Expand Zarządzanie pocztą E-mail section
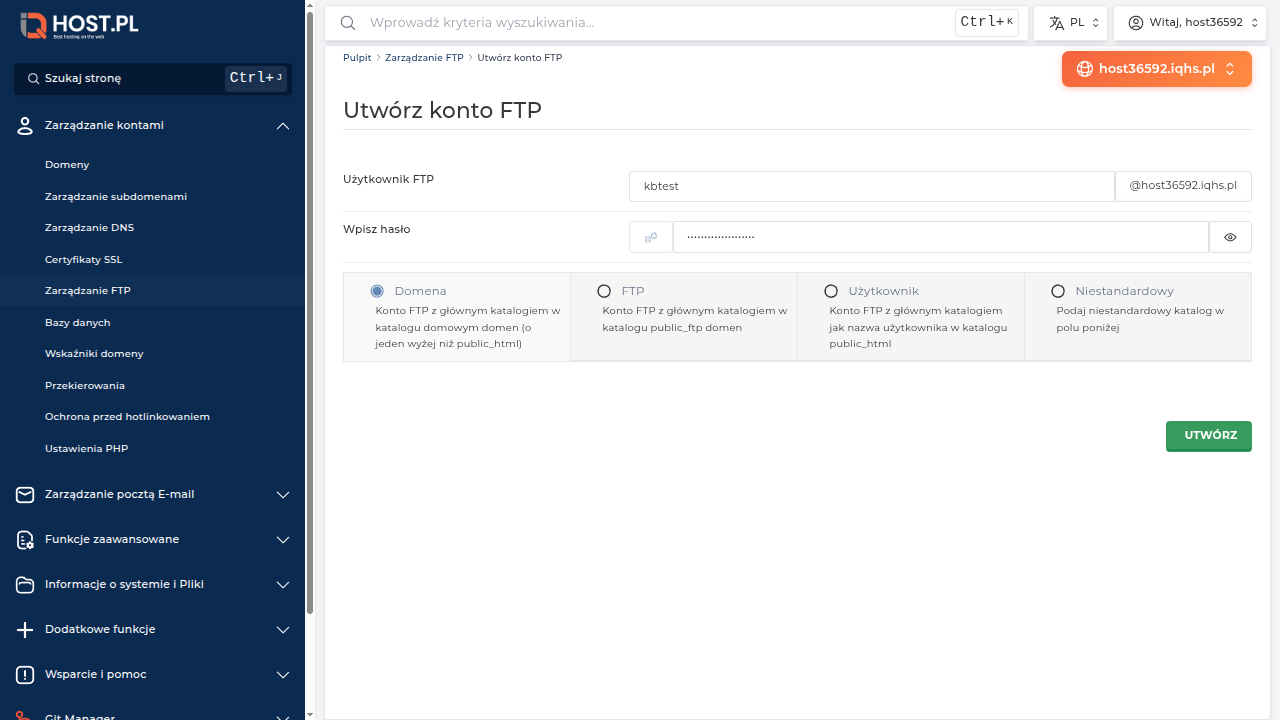The width and height of the screenshot is (1280, 720). (283, 494)
